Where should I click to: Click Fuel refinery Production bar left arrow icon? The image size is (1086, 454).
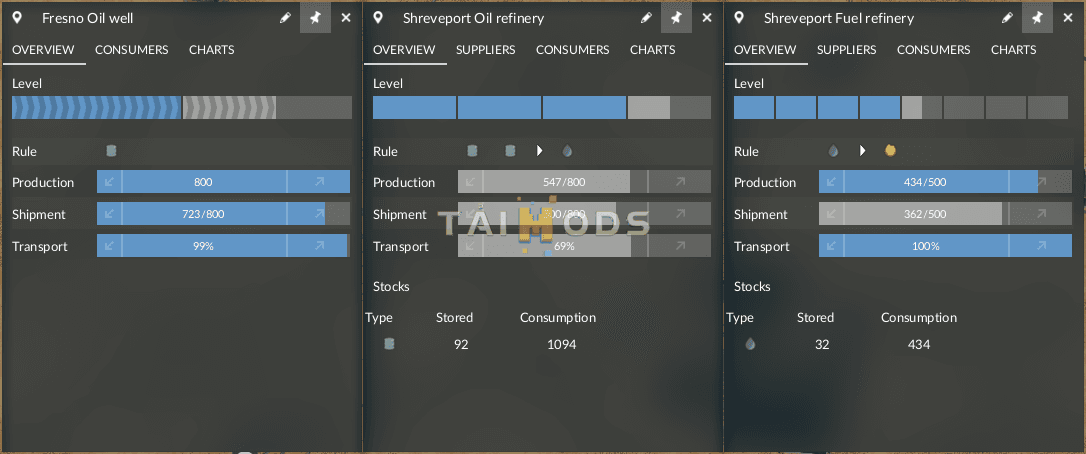pos(831,182)
